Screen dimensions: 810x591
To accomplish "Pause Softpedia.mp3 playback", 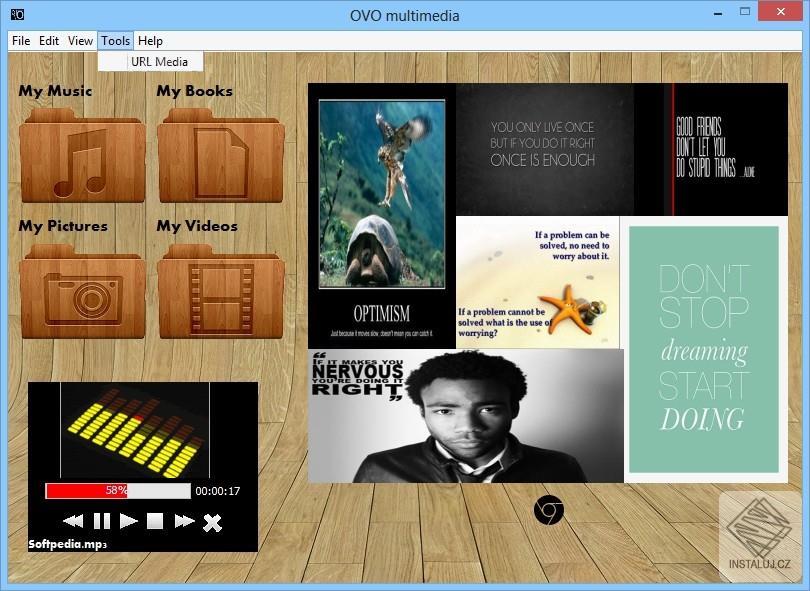I will point(100,521).
